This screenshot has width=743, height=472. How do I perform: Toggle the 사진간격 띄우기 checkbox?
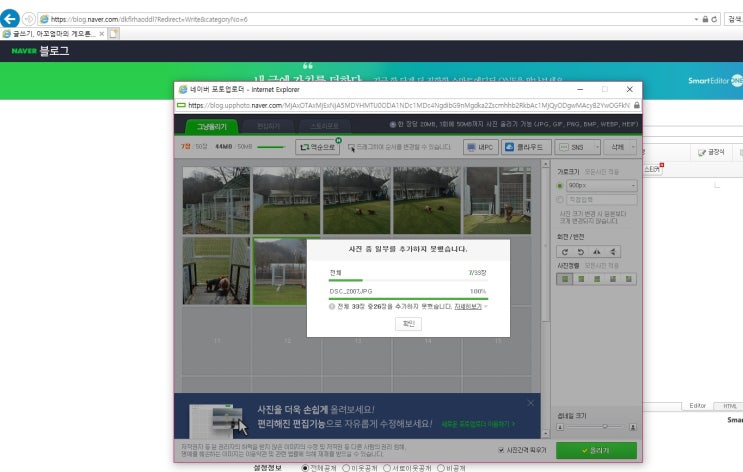(501, 450)
